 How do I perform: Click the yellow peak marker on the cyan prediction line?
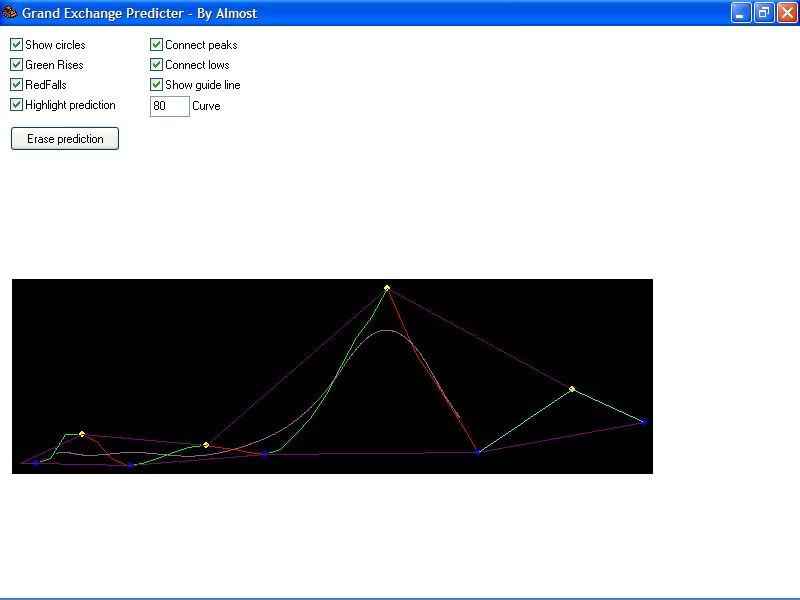click(572, 389)
